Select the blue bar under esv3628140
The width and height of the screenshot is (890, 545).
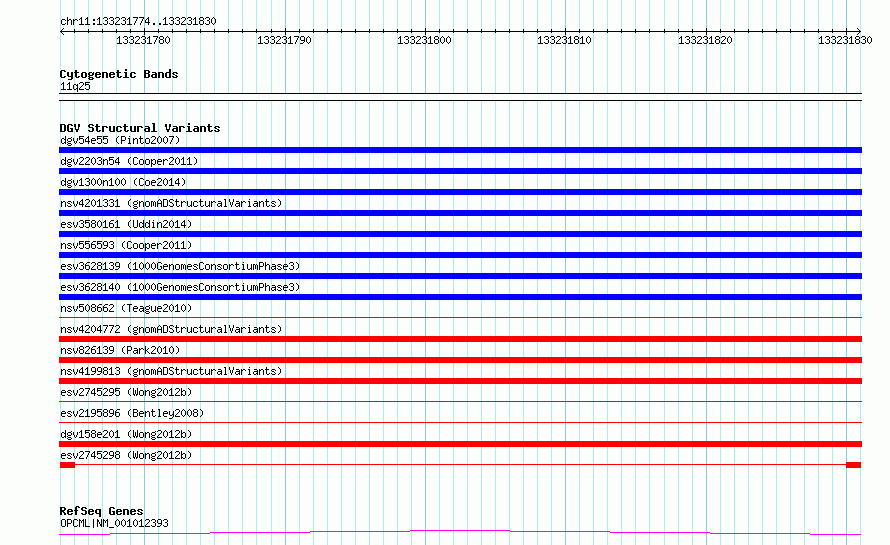click(460, 297)
